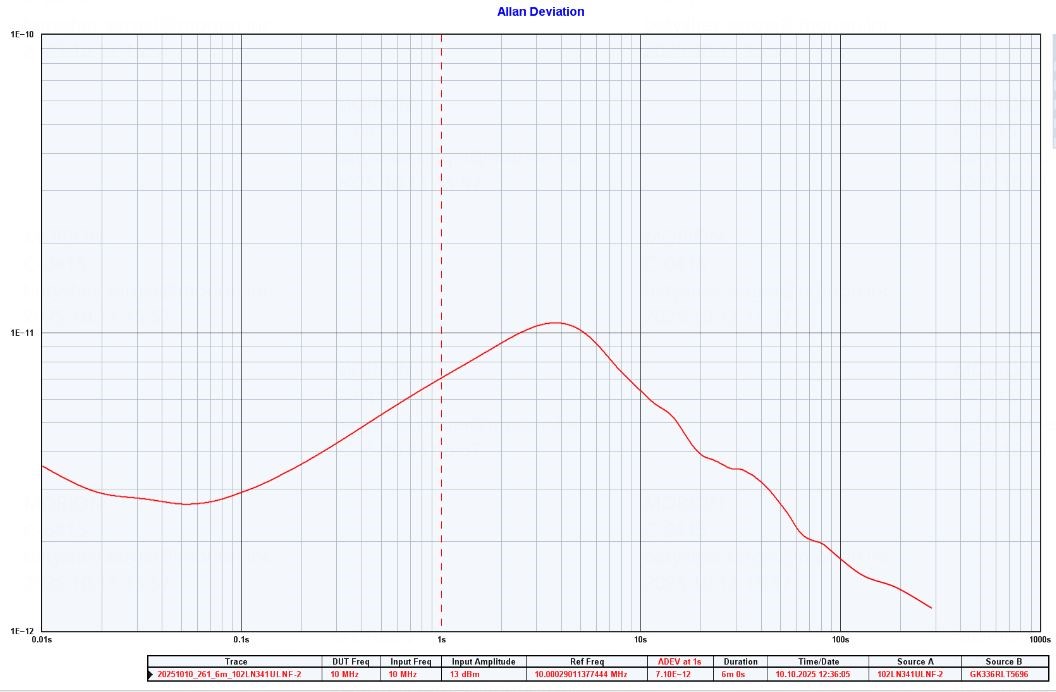The width and height of the screenshot is (1056, 692).
Task: Click the red dashed 1s cursor line
Action: pos(441,200)
